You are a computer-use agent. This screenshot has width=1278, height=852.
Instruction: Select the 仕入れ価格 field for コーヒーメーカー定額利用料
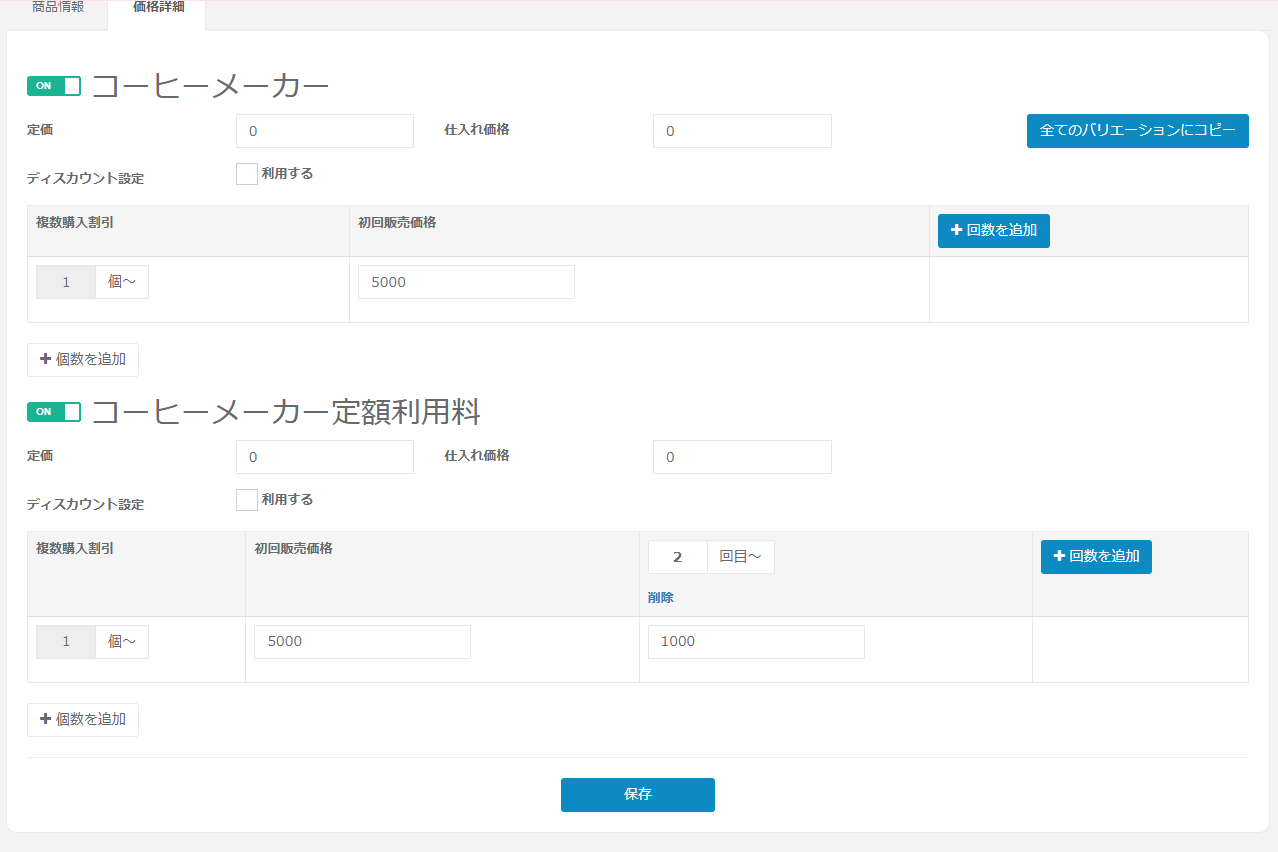tap(741, 457)
